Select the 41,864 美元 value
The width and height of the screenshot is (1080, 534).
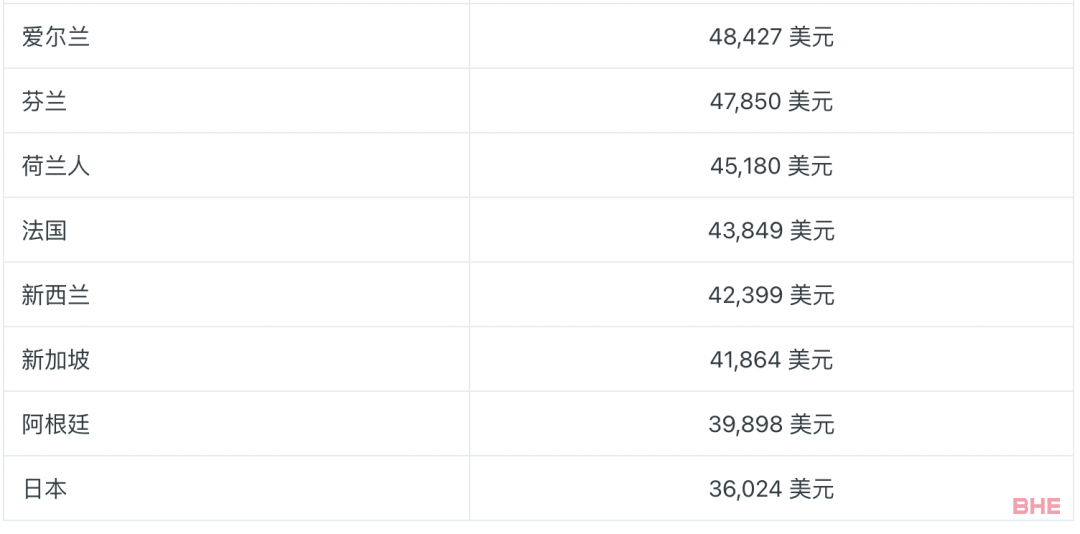771,360
